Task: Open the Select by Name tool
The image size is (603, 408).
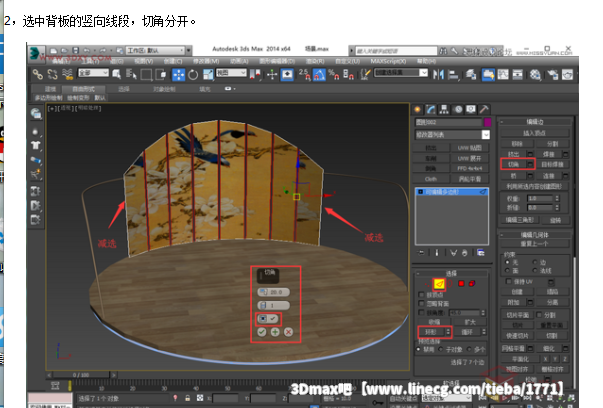Action: 131,74
